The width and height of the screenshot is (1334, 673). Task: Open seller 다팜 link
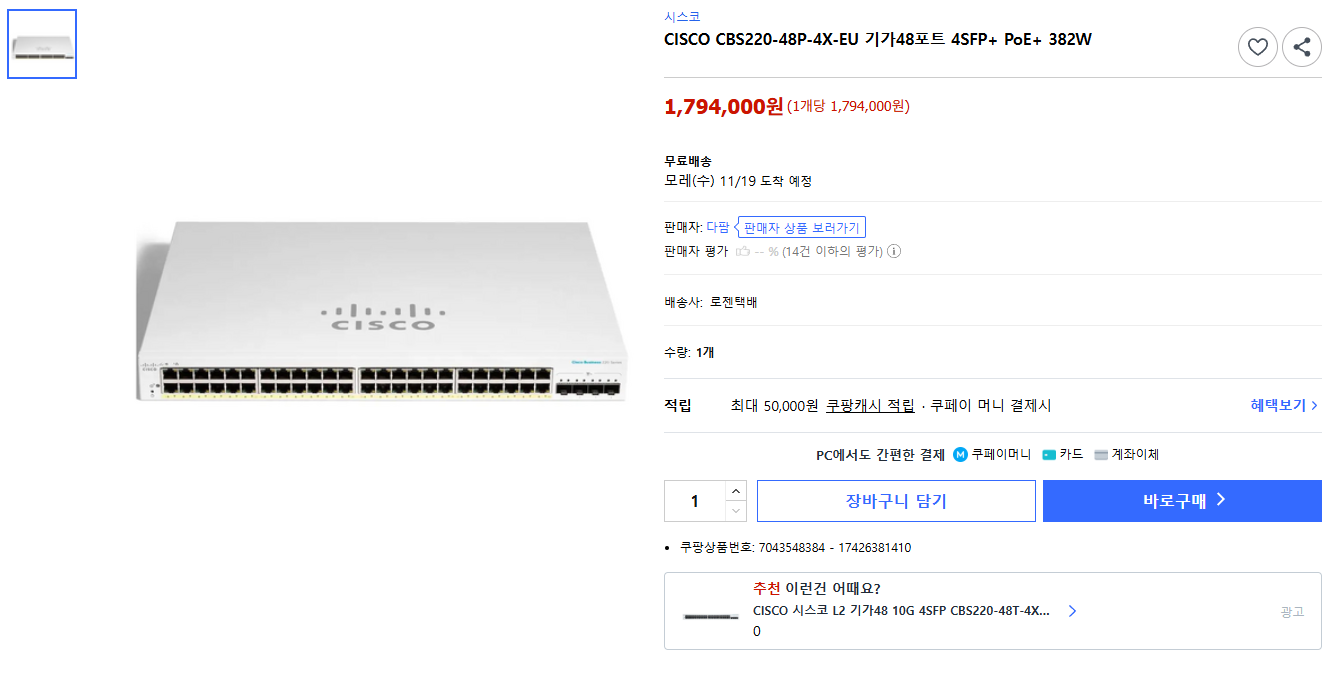point(718,227)
